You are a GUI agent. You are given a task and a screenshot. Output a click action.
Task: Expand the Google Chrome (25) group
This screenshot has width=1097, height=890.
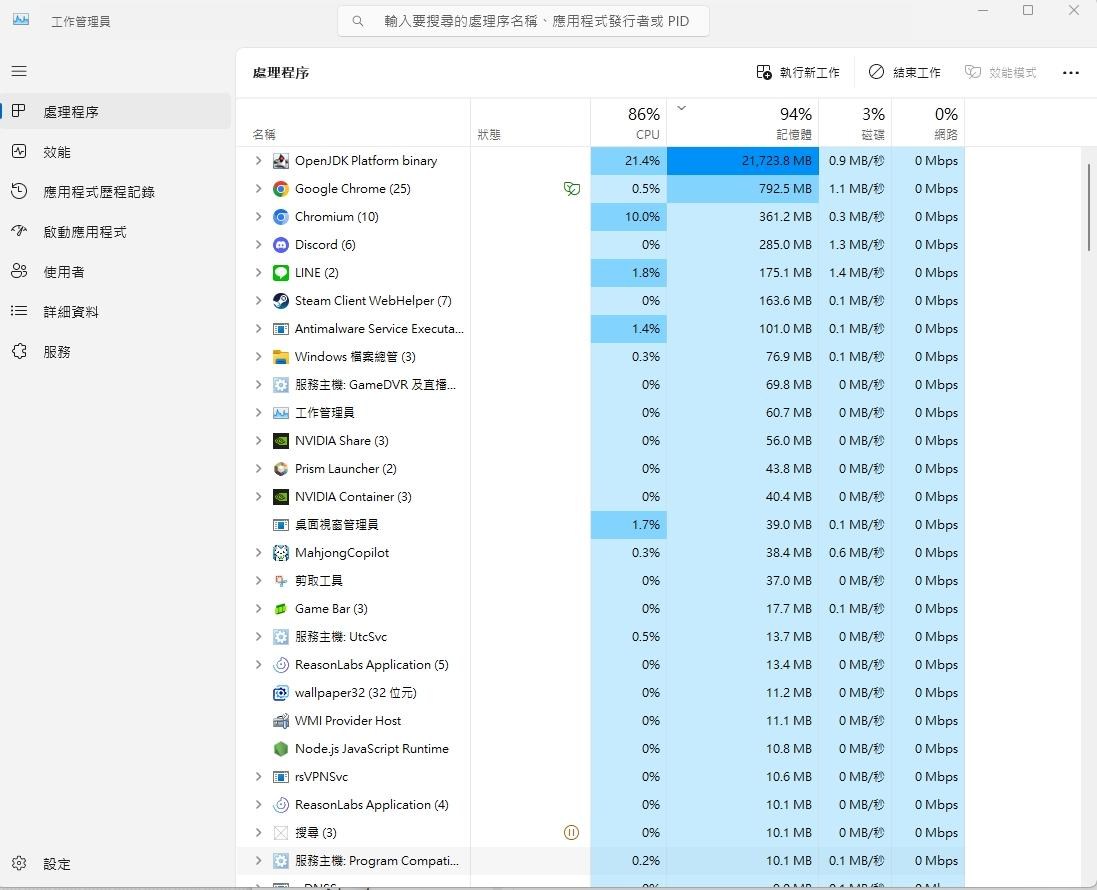[258, 189]
